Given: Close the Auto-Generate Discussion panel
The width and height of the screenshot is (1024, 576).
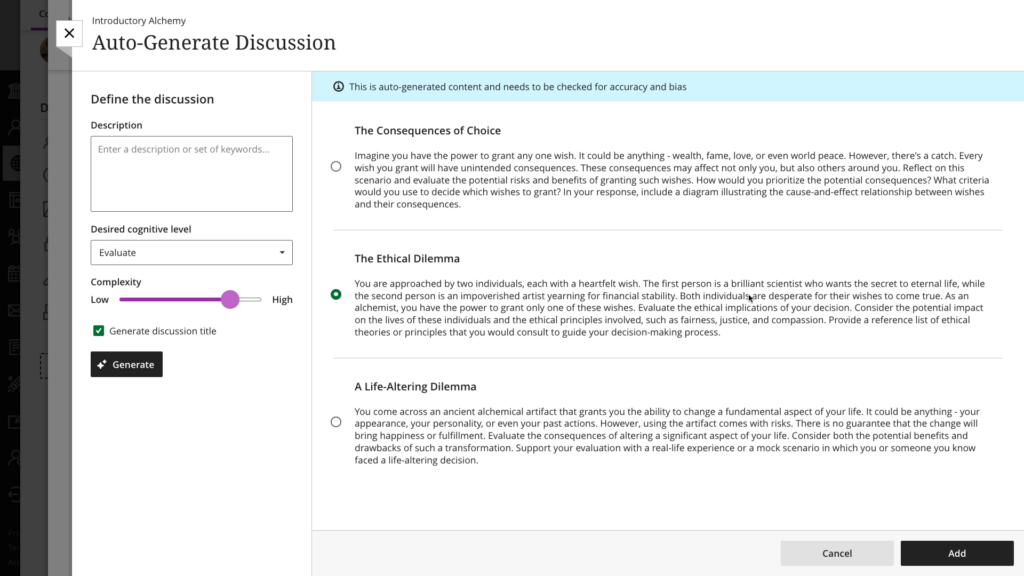Looking at the screenshot, I should pyautogui.click(x=69, y=33).
